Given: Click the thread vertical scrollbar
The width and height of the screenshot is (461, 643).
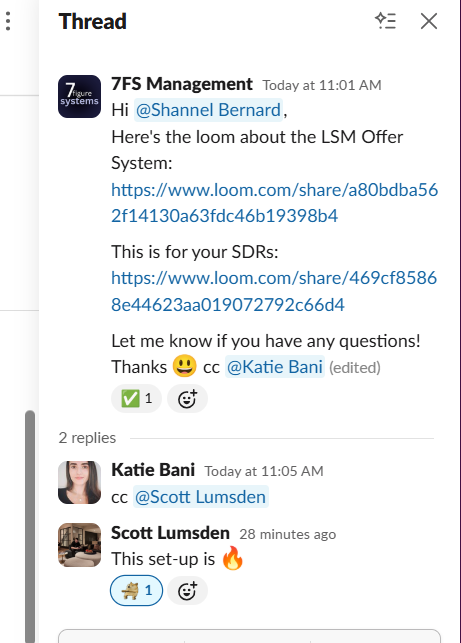Looking at the screenshot, I should (x=30, y=527).
